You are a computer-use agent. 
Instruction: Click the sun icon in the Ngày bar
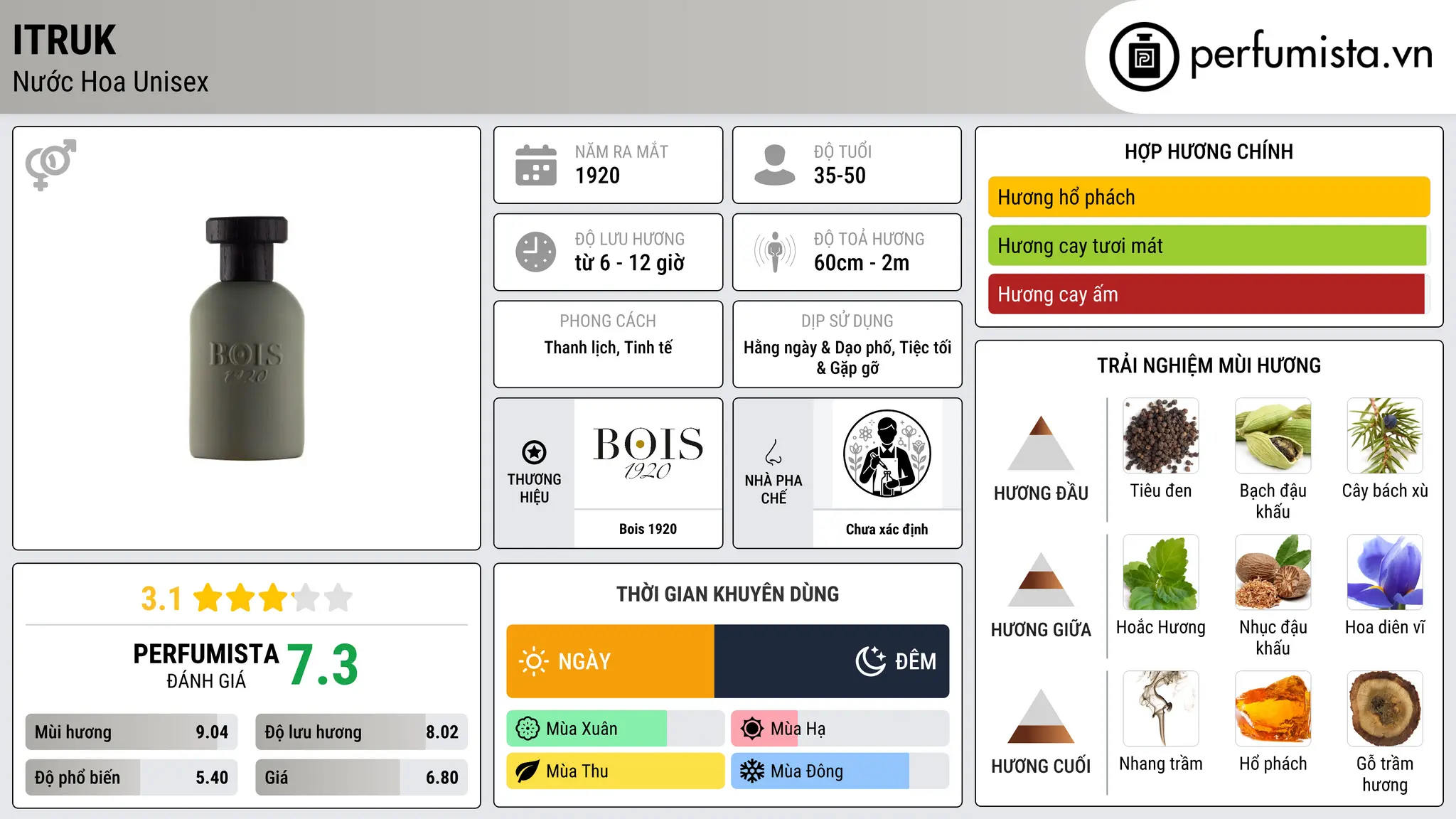click(x=533, y=661)
